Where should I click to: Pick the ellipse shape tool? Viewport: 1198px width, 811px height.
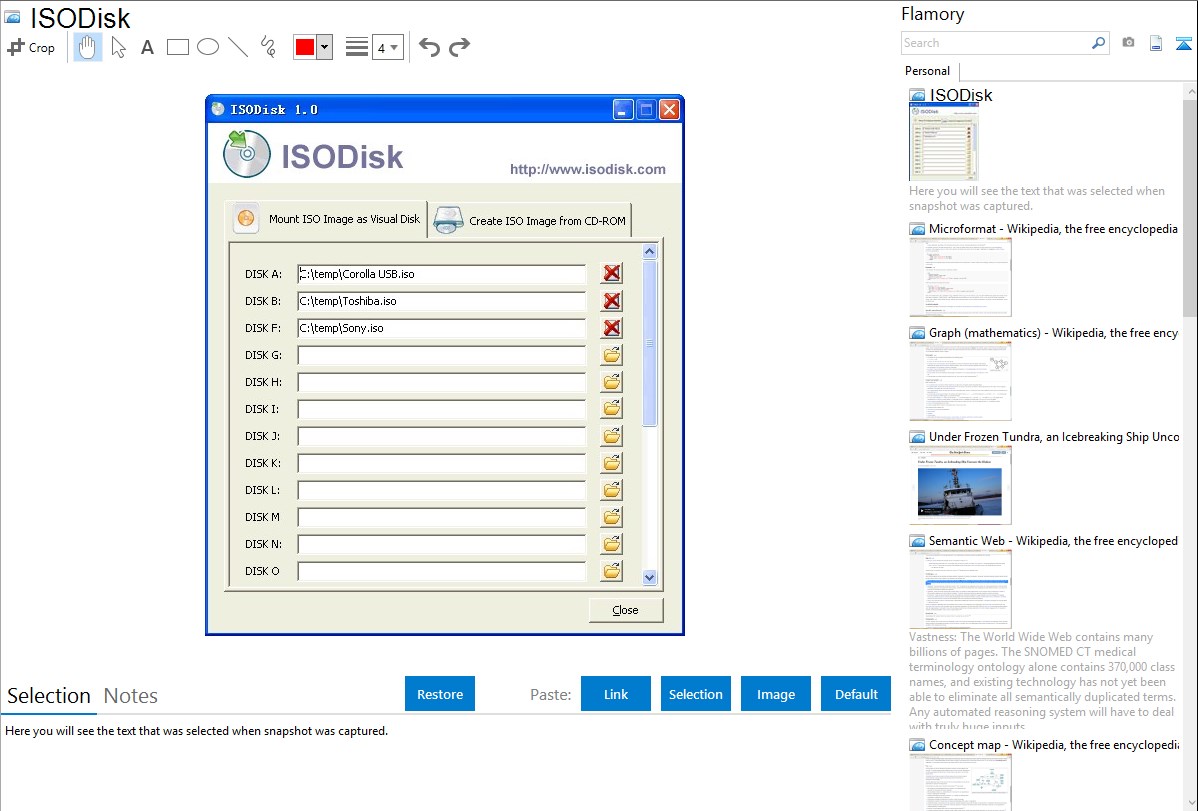point(208,47)
